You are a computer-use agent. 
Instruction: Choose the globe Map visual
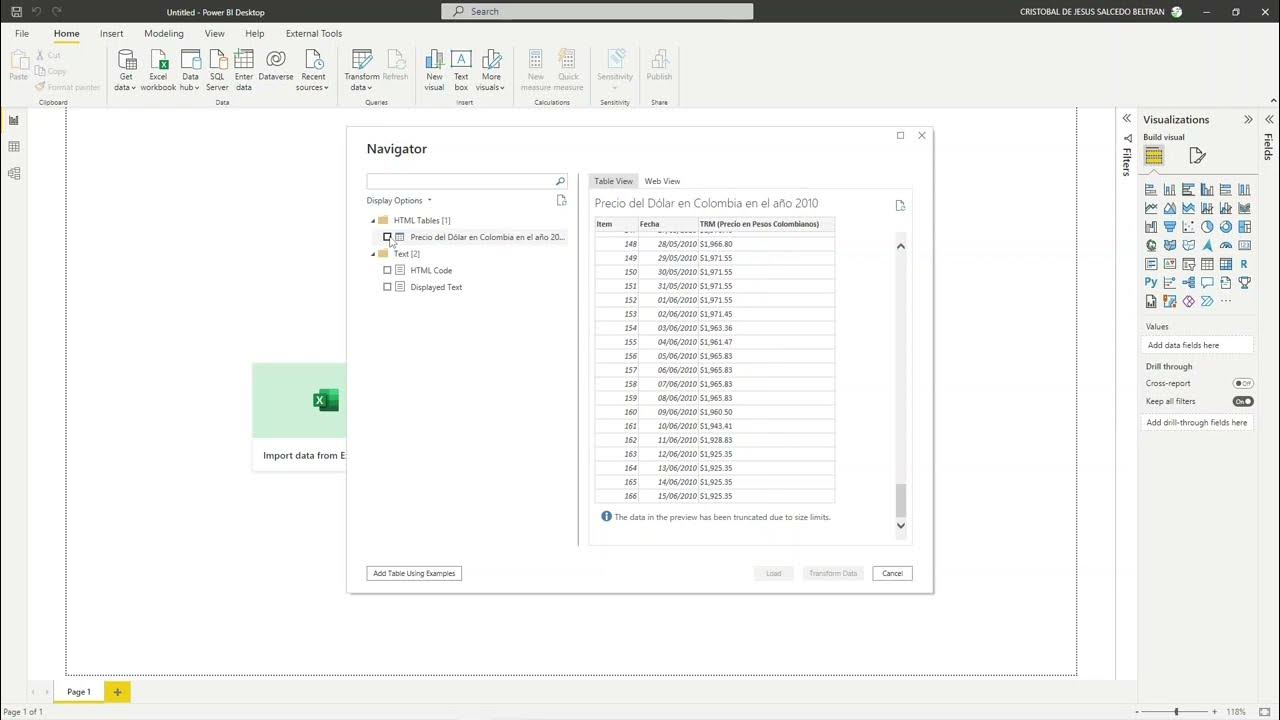1151,246
